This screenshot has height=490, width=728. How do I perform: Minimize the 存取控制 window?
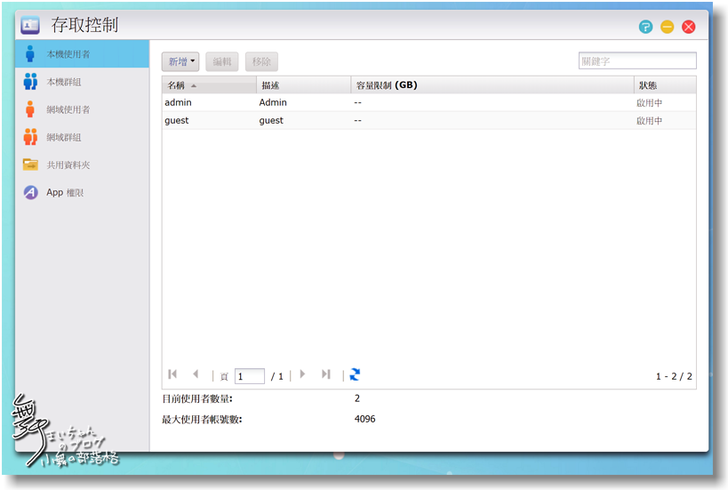(x=667, y=26)
